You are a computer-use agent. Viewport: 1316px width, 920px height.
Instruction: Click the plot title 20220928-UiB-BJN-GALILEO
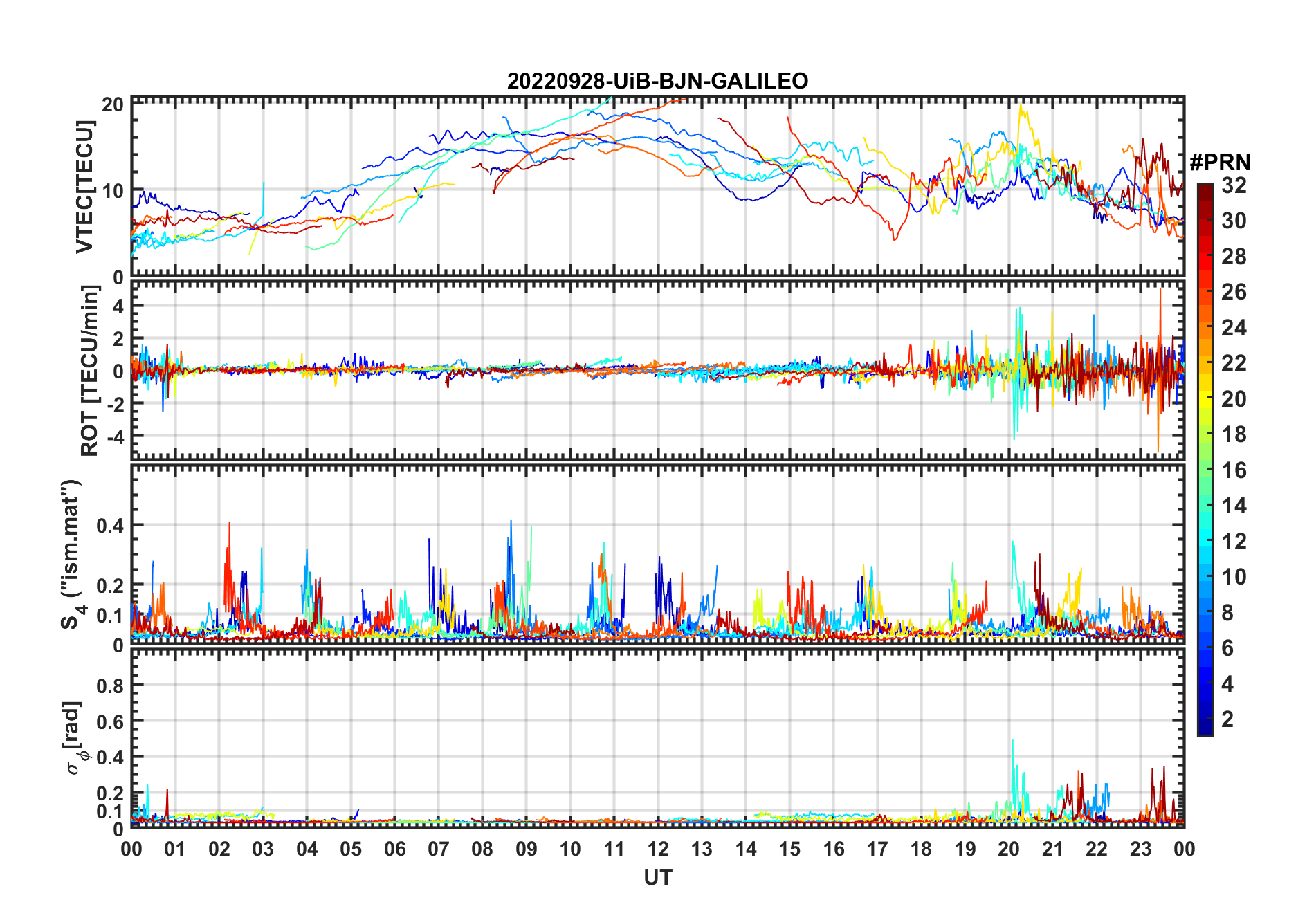tap(657, 82)
